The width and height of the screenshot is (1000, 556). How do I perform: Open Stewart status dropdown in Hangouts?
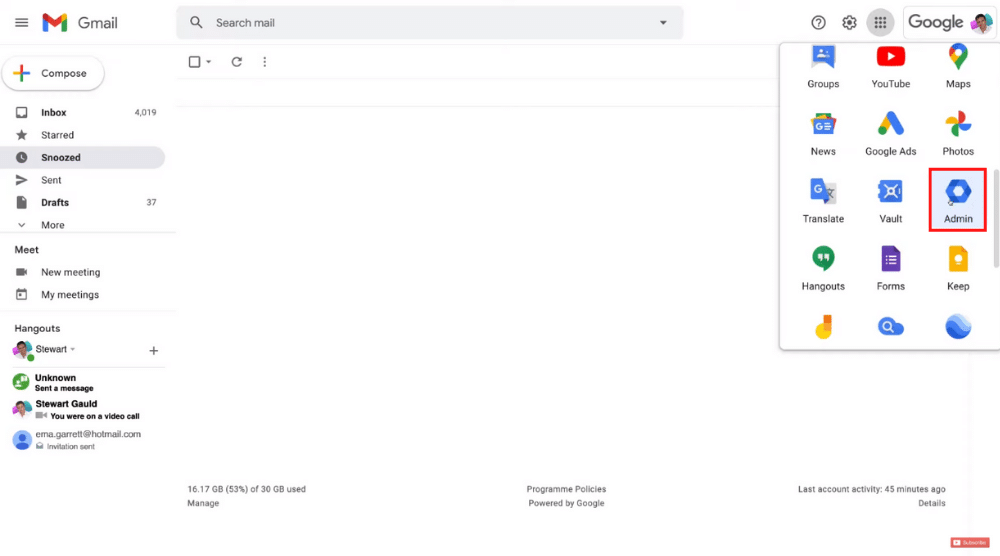click(73, 349)
